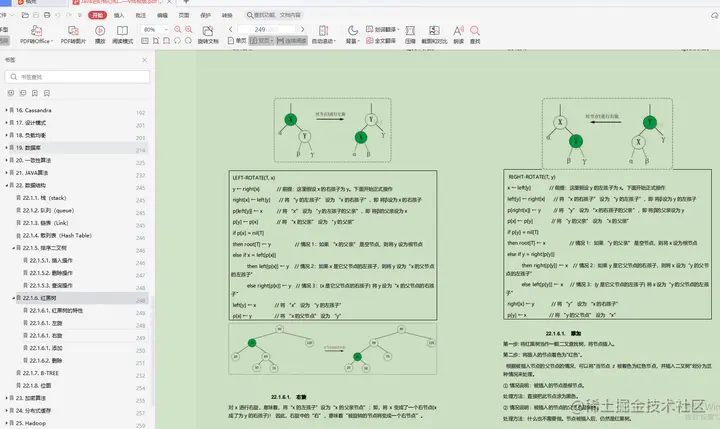Open the 保护 ribbon tab

point(206,15)
